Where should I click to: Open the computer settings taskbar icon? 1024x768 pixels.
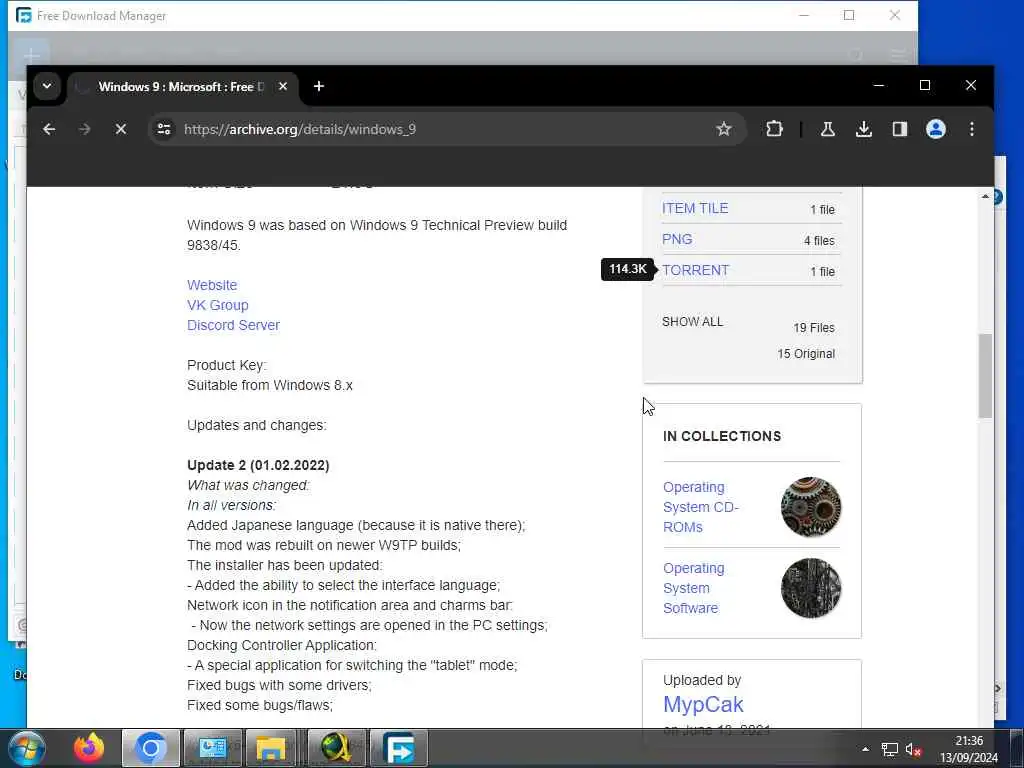[x=213, y=748]
